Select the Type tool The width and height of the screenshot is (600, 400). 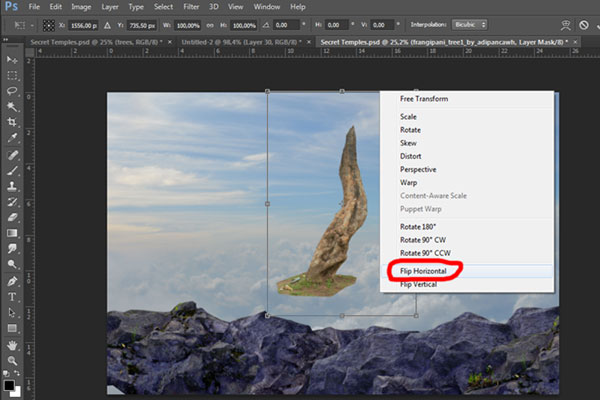[13, 297]
